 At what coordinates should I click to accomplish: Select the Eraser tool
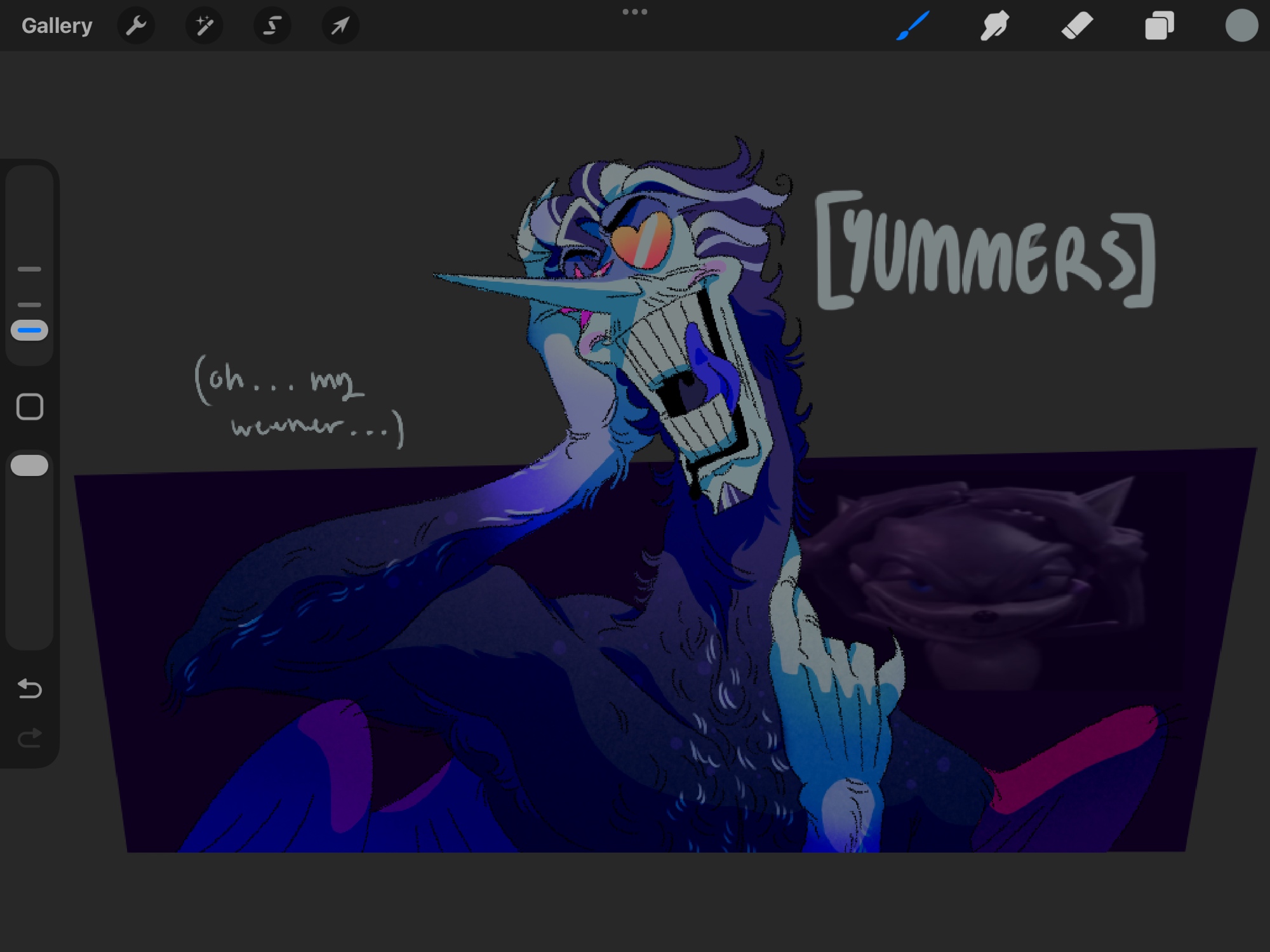click(1077, 26)
